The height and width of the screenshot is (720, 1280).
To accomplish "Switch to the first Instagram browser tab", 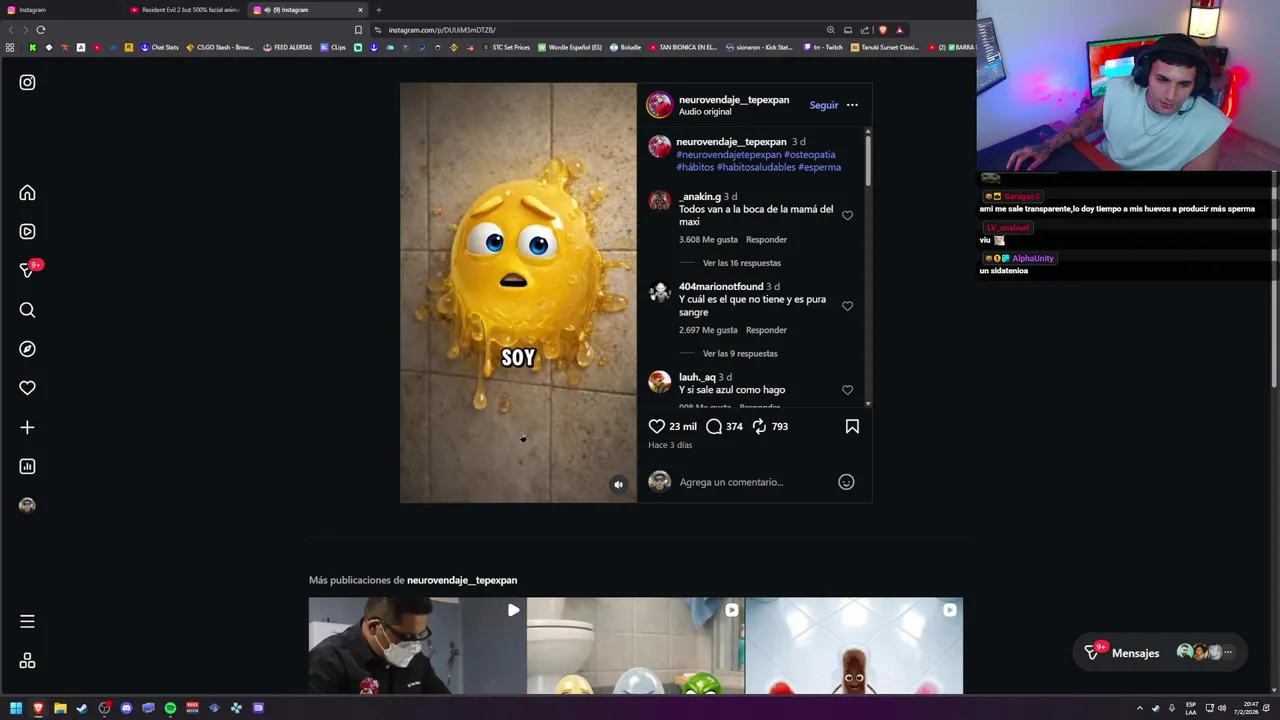I will point(60,10).
